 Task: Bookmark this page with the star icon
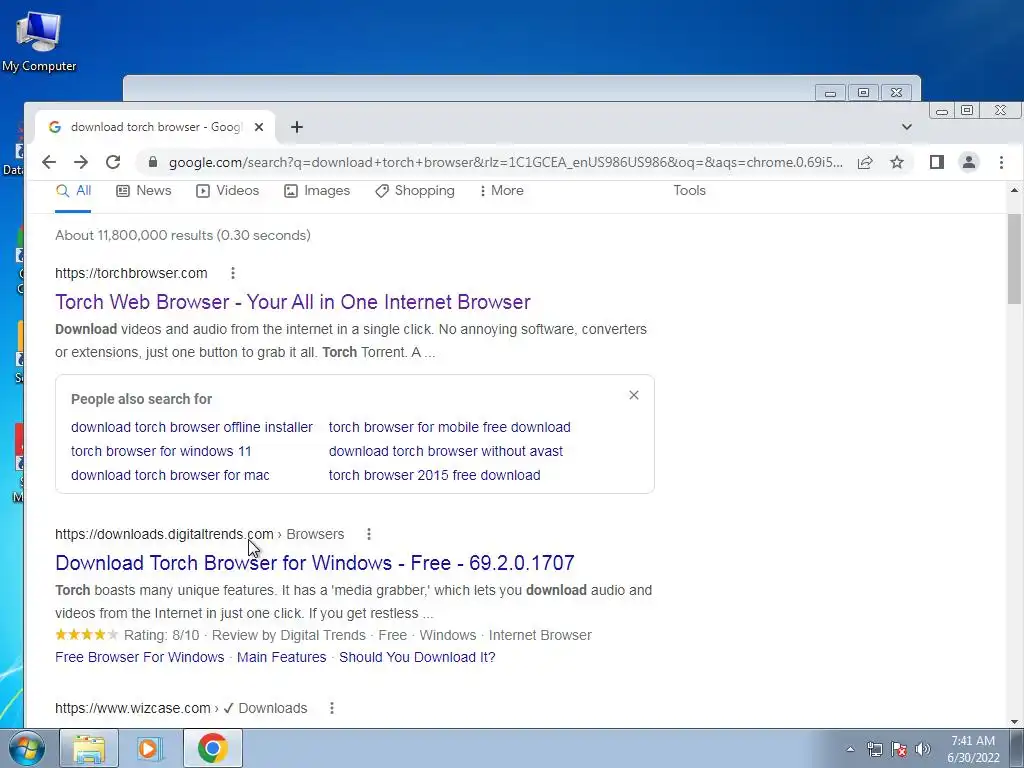pyautogui.click(x=897, y=162)
